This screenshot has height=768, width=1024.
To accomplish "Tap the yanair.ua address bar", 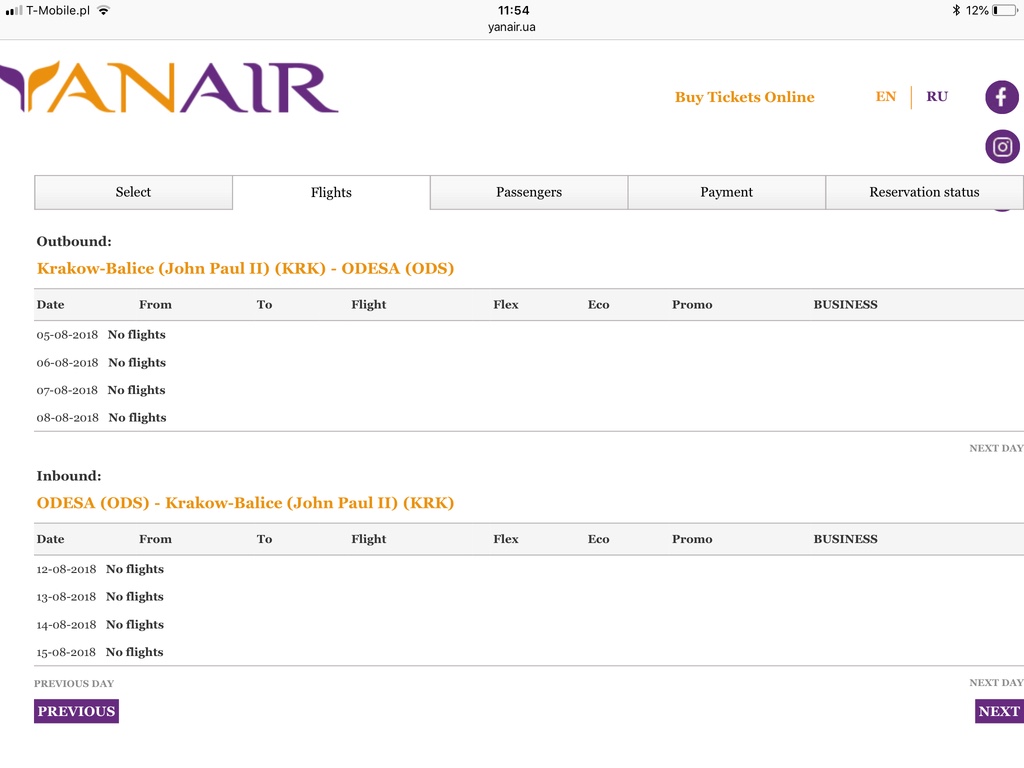I will (x=512, y=27).
